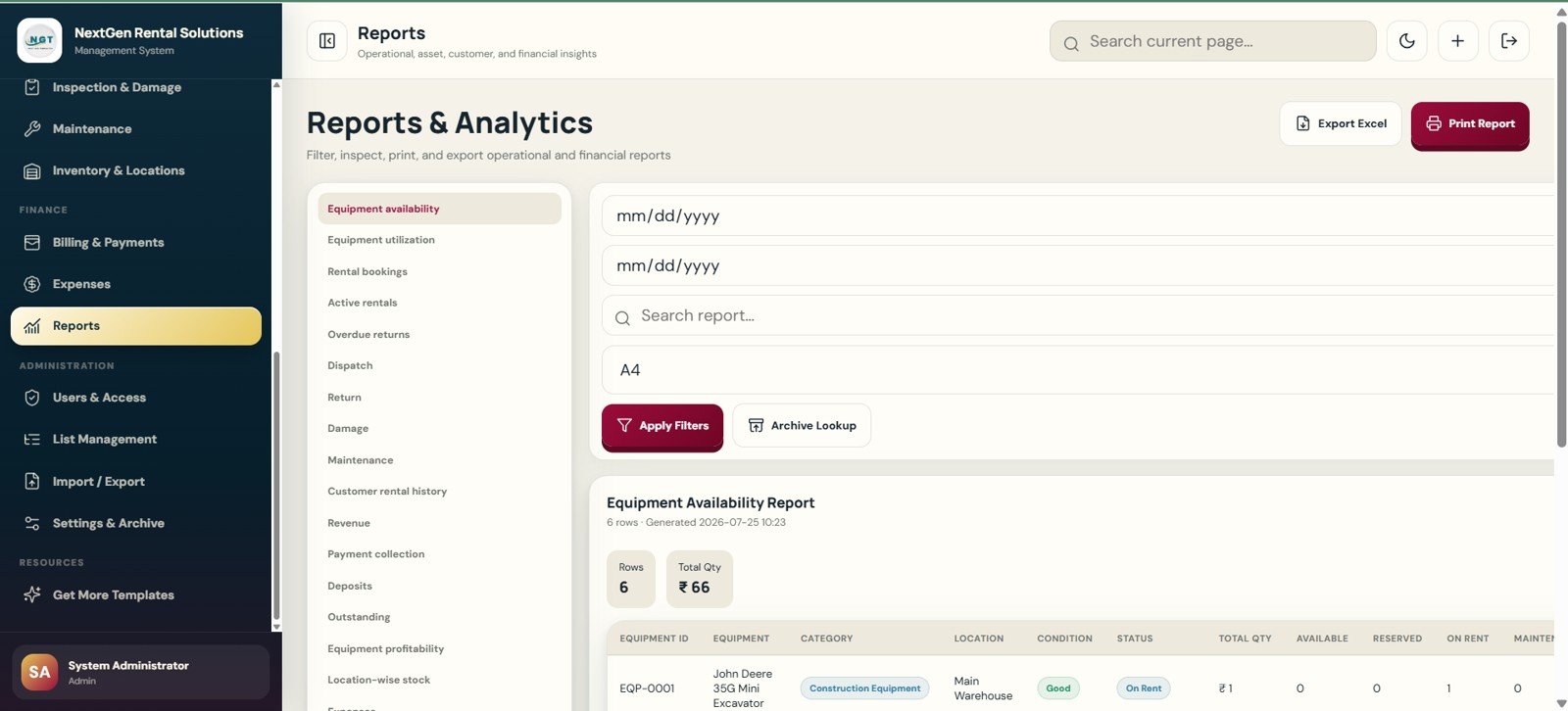Viewport: 1568px width, 711px height.
Task: Click the Good condition badge
Action: tap(1058, 688)
